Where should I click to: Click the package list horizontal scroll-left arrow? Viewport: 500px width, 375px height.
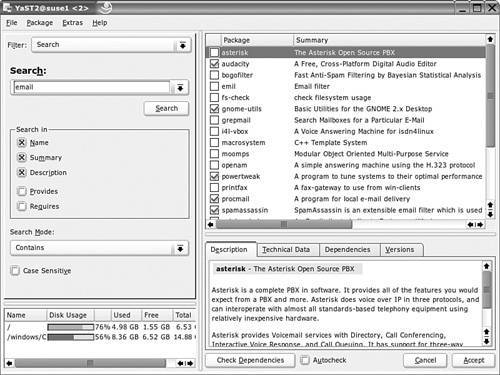(x=211, y=225)
